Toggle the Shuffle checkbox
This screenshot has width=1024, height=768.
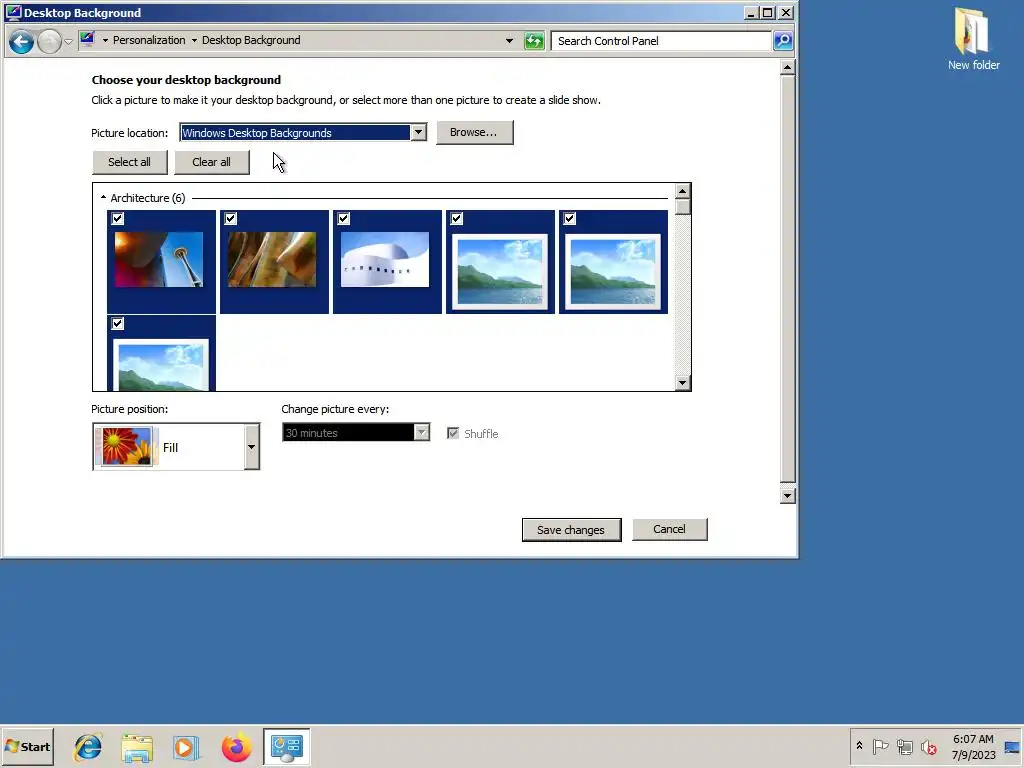453,433
